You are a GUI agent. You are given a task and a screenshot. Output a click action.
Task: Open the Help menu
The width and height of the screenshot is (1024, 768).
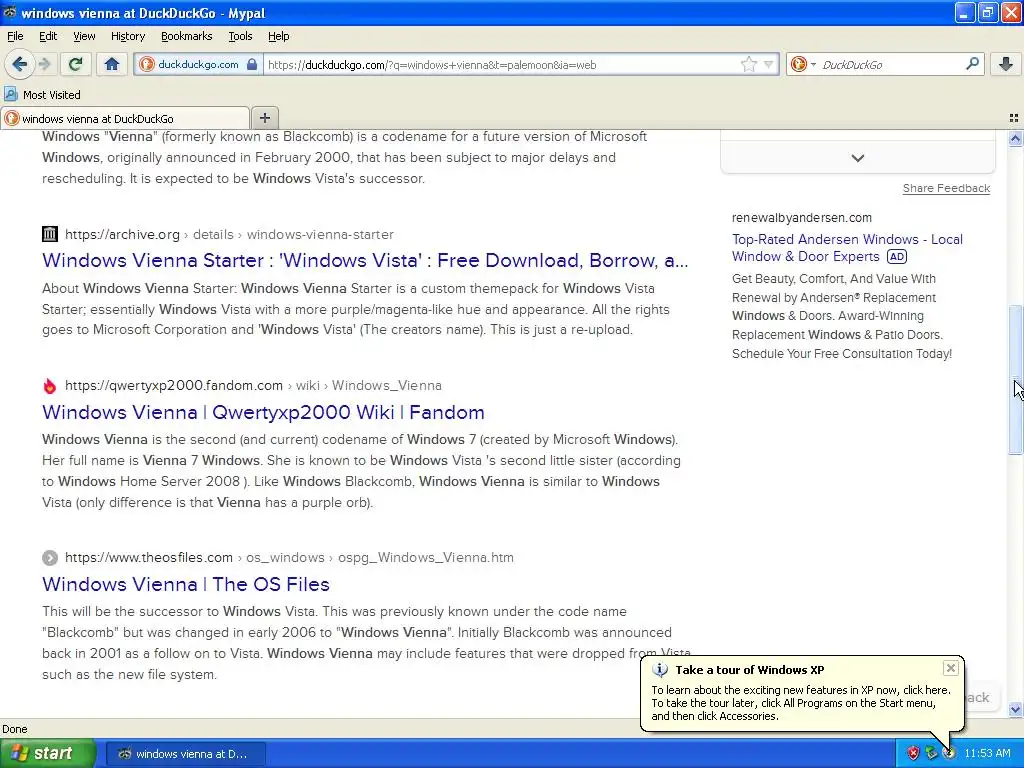(x=278, y=36)
